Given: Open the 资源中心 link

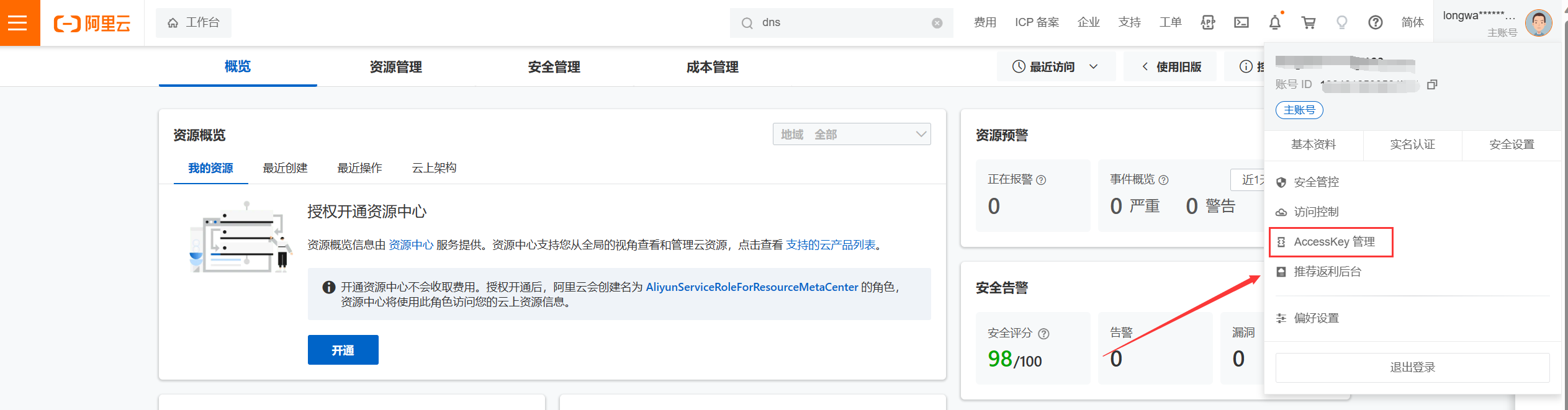Looking at the screenshot, I should pos(411,245).
